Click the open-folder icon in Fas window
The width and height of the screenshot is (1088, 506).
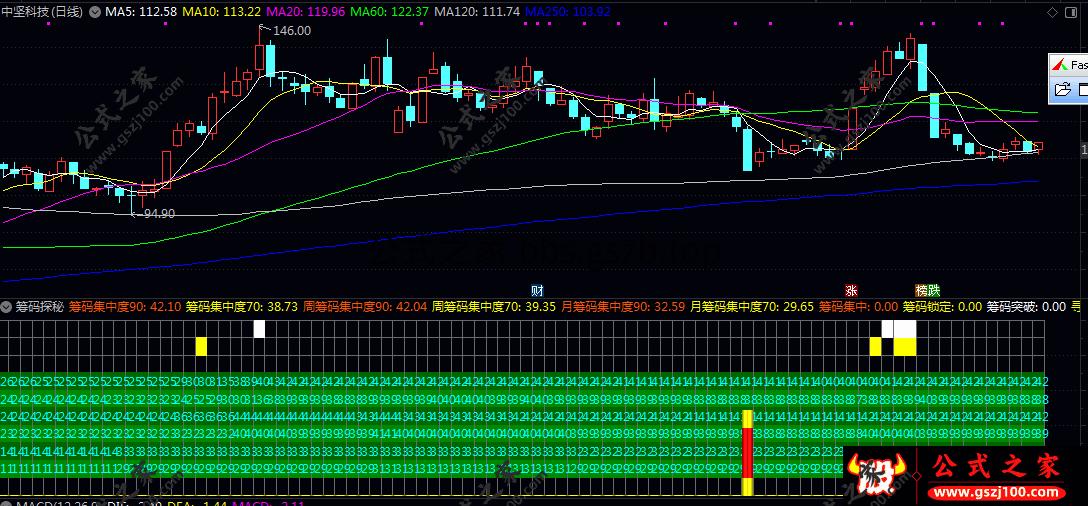pos(1062,89)
